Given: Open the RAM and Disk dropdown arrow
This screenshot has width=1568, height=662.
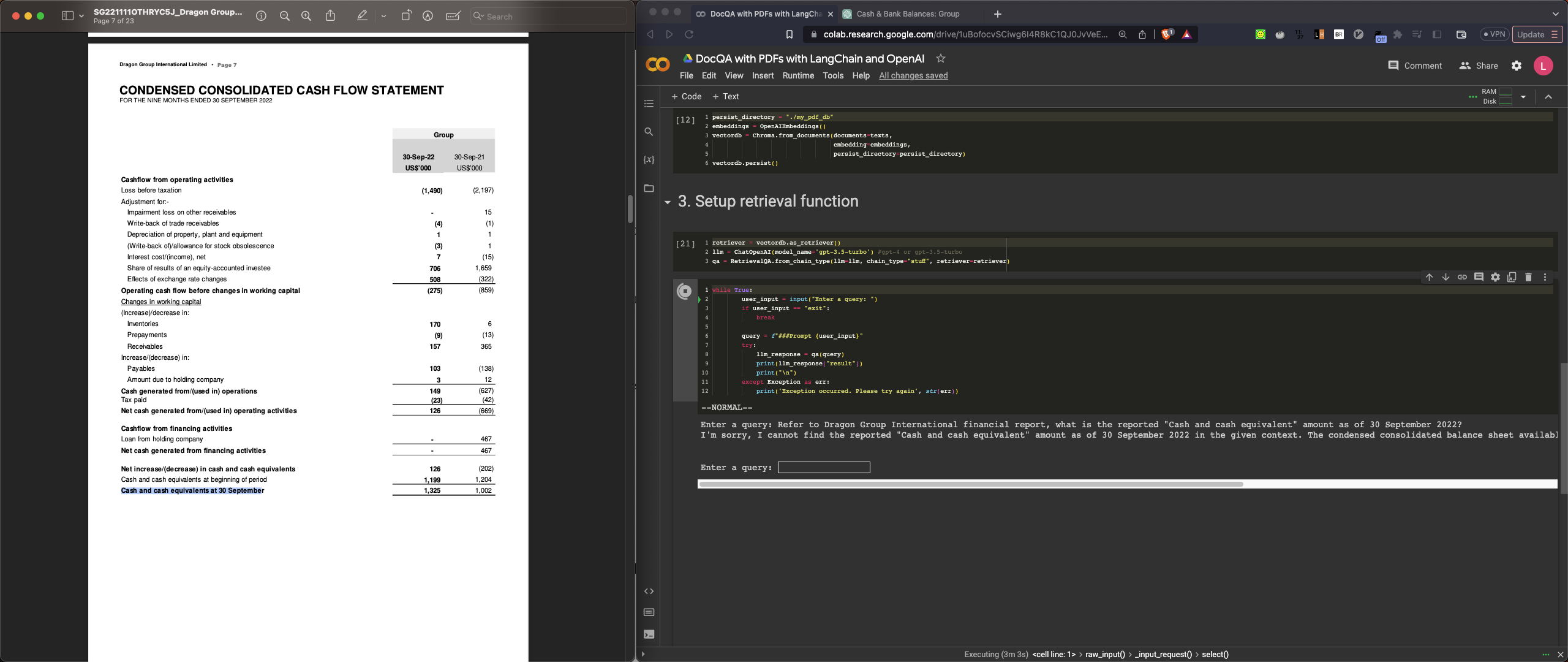Looking at the screenshot, I should click(x=1523, y=97).
